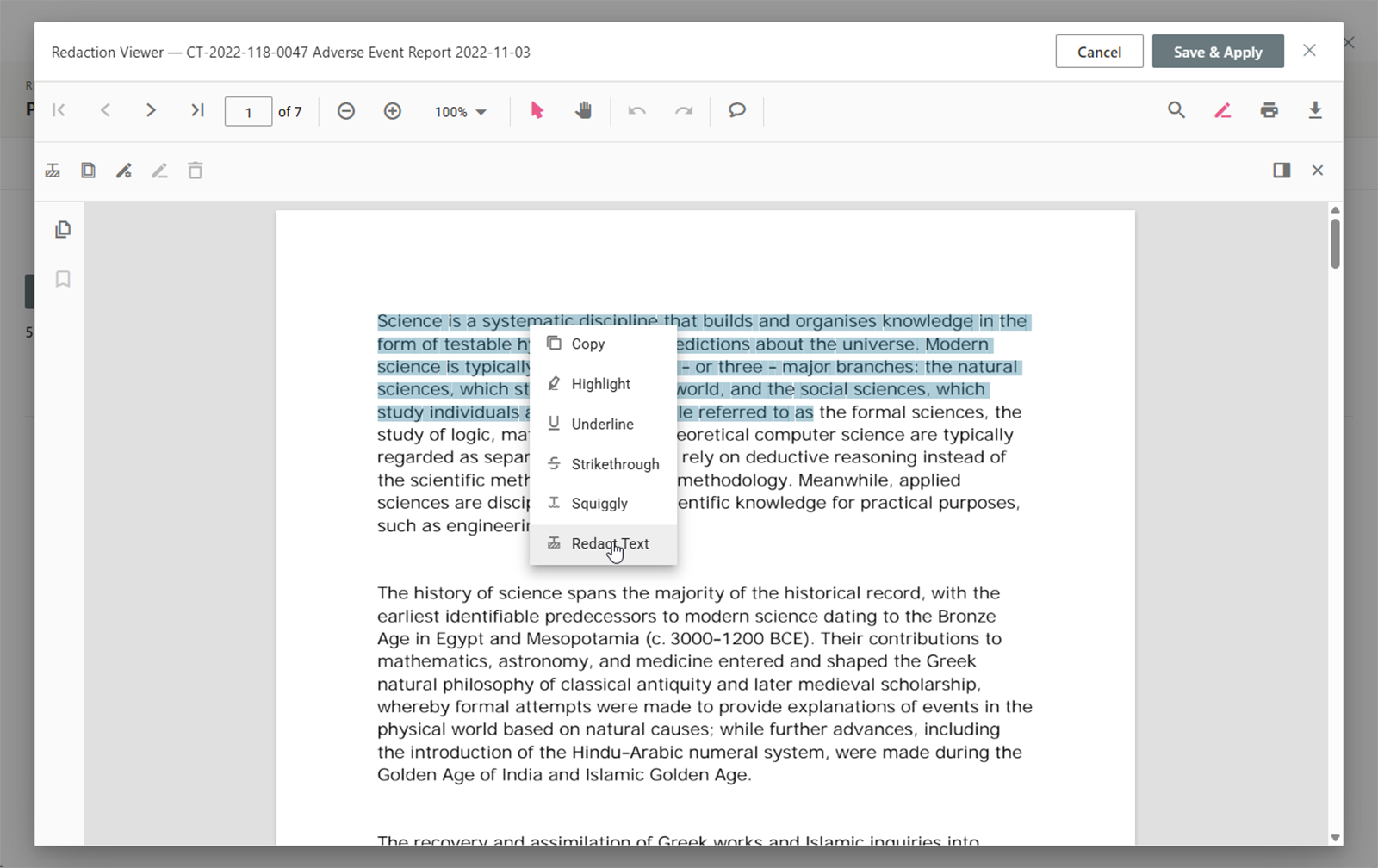Click the Save & Apply button
Viewport: 1378px width, 868px height.
click(x=1217, y=52)
